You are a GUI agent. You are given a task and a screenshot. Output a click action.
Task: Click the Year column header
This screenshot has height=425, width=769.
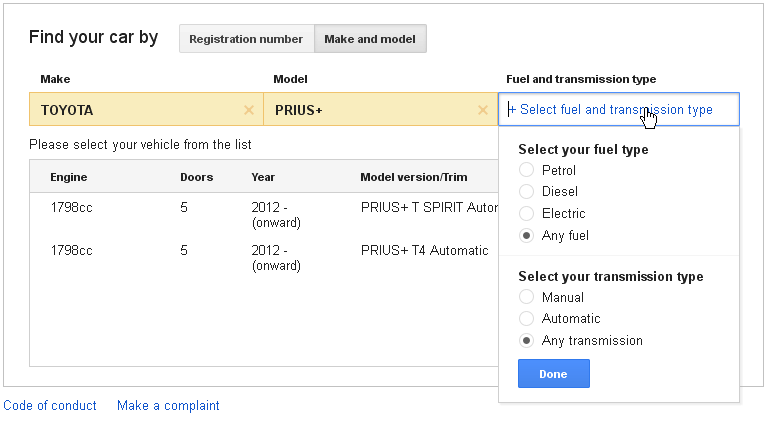coord(263,177)
